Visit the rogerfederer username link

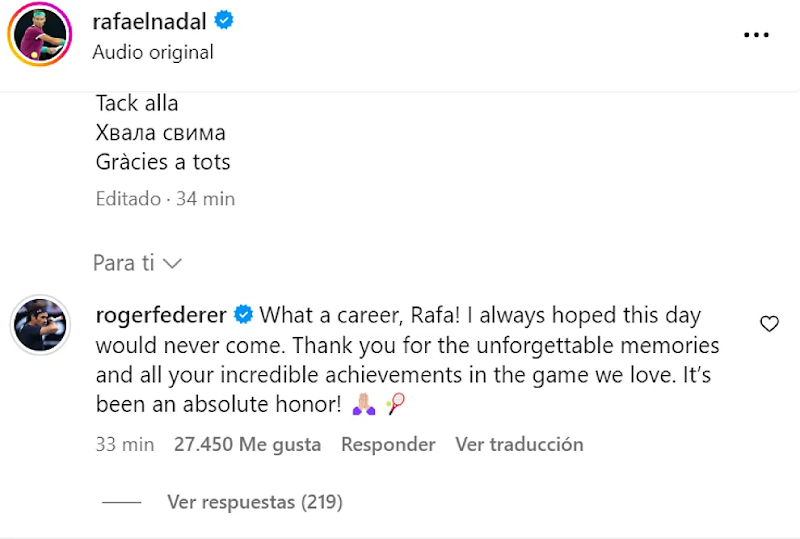[160, 316]
